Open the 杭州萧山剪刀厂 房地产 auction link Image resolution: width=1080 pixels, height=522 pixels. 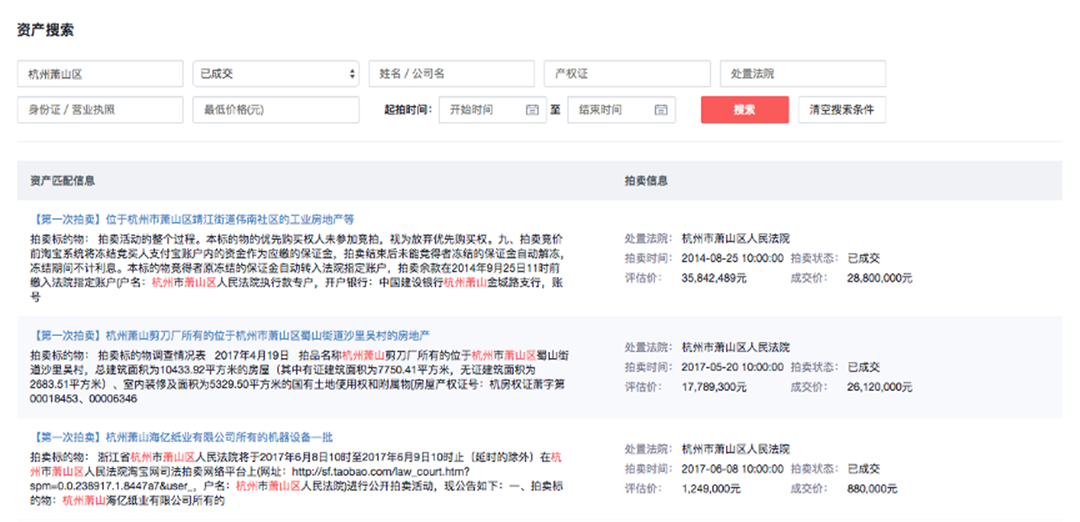231,335
